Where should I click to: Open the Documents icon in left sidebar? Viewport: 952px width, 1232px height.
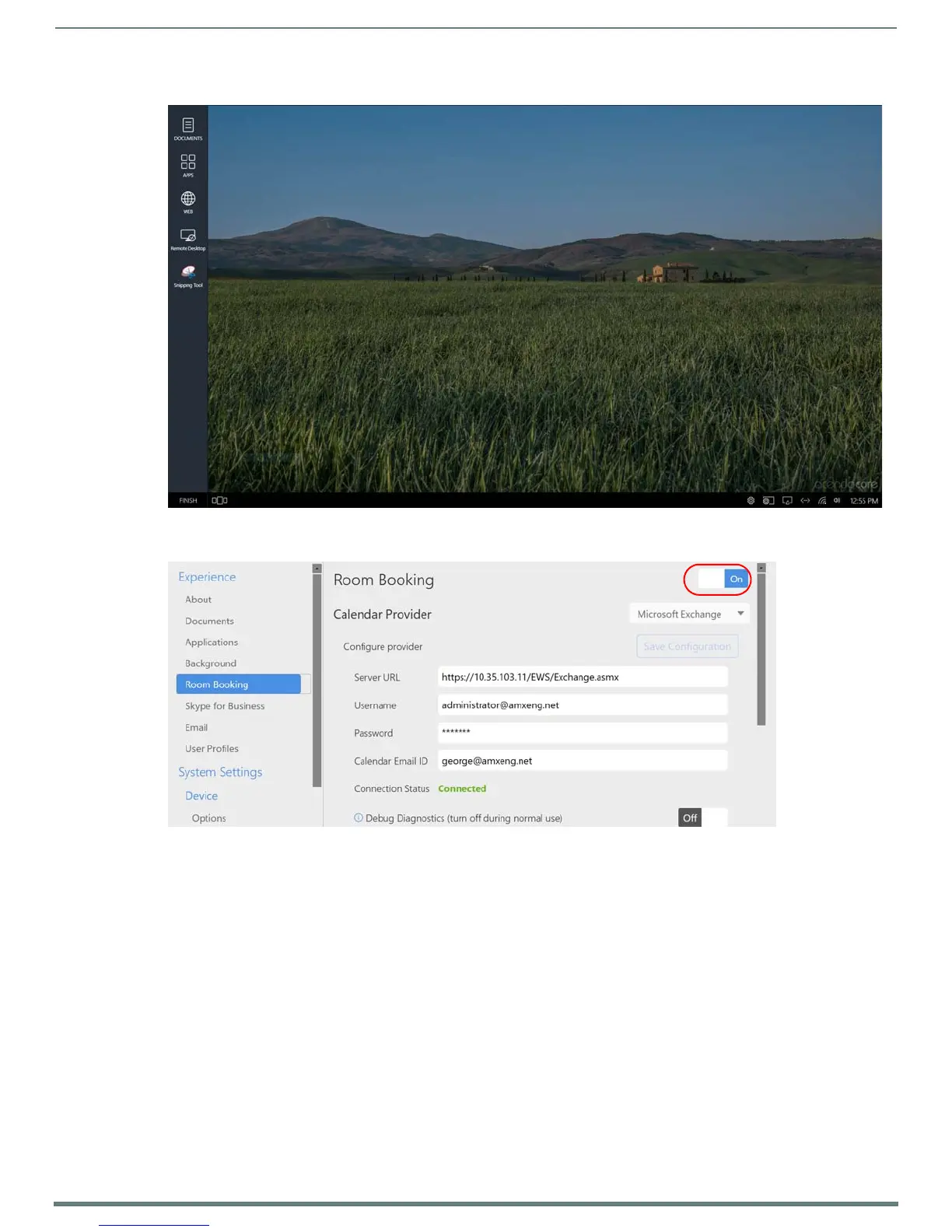pos(188,129)
